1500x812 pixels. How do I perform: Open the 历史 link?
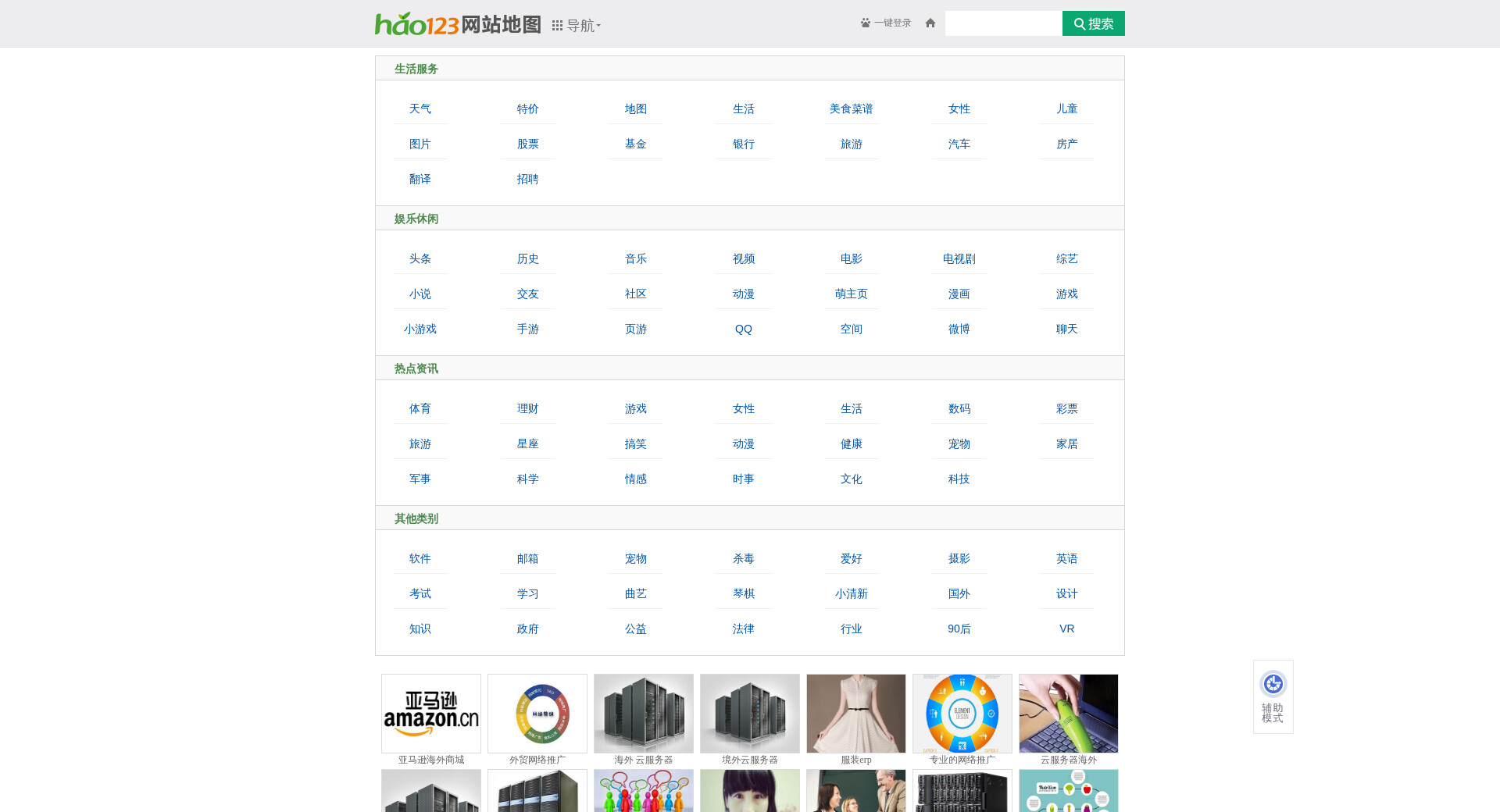pyautogui.click(x=528, y=259)
